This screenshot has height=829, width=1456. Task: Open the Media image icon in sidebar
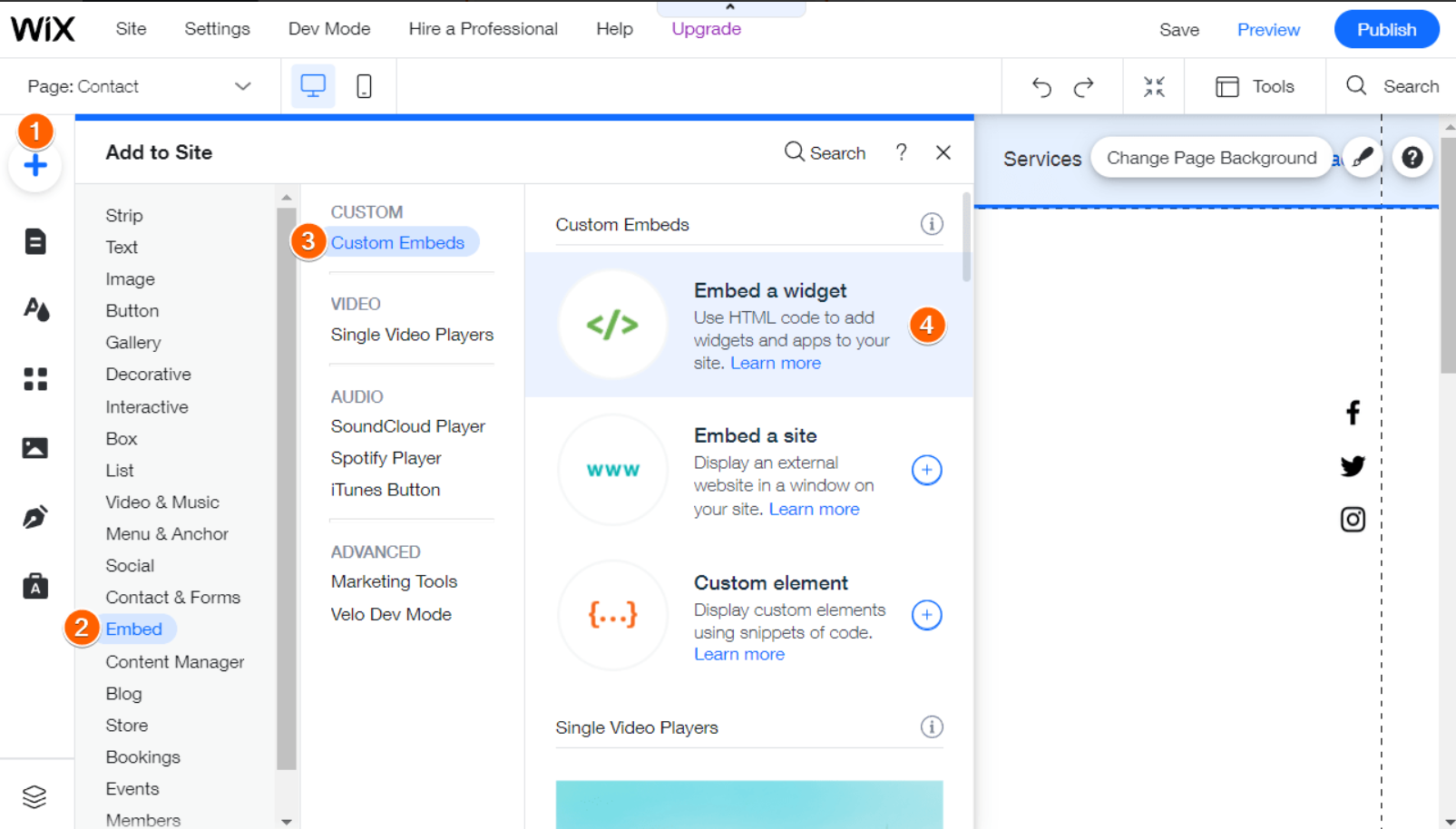35,448
